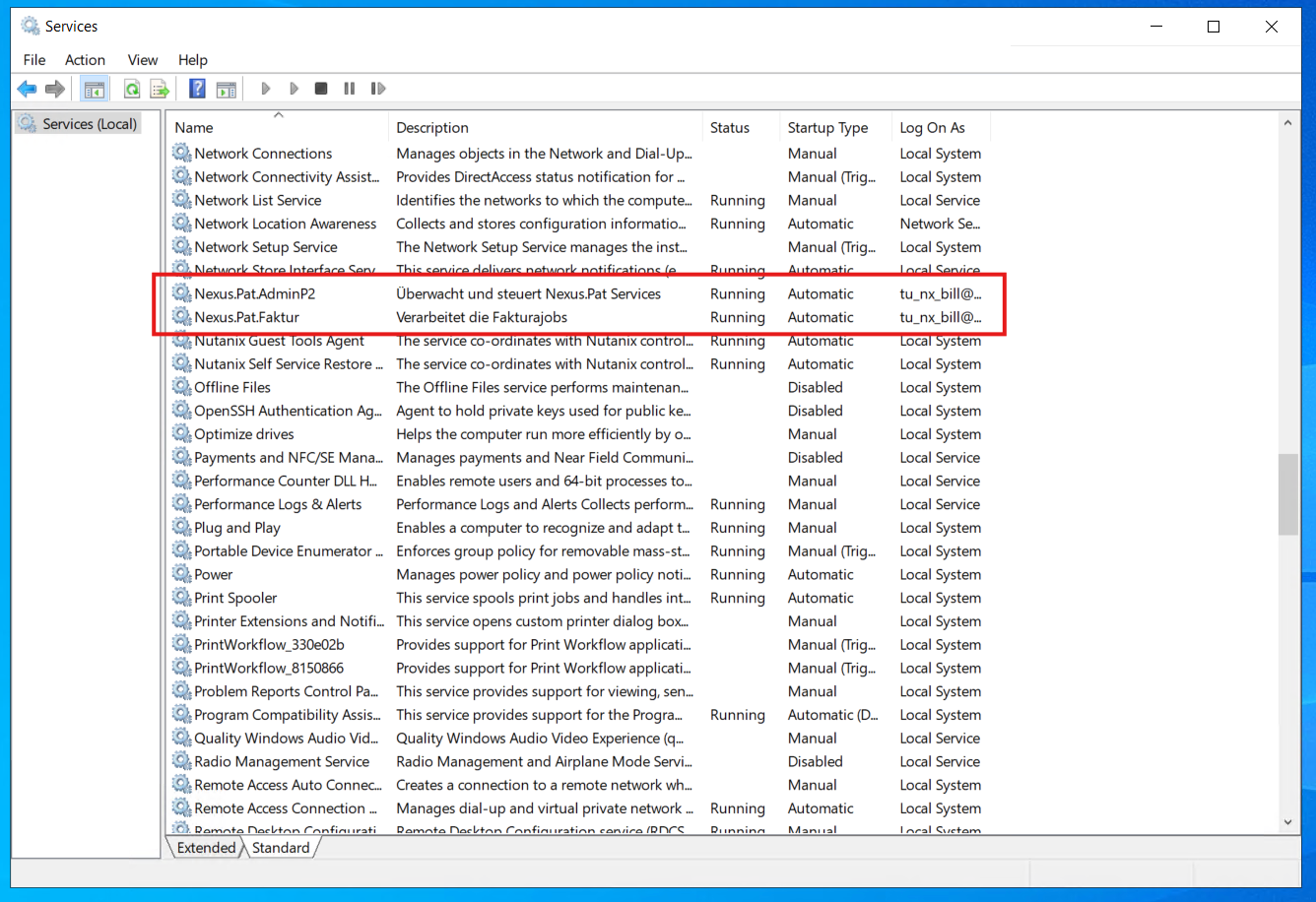Open the blue Help icon in the toolbar
The height and width of the screenshot is (902, 1316).
click(x=198, y=89)
